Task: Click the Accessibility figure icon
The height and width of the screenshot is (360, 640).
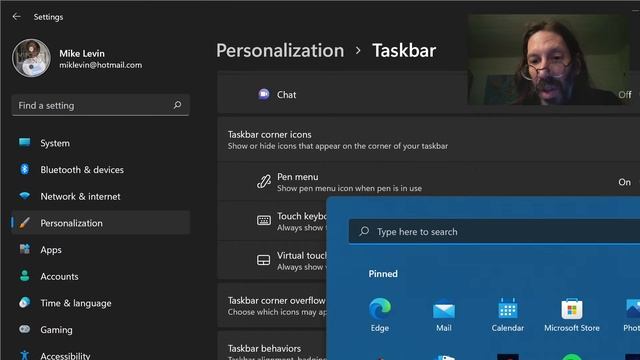Action: tap(24, 355)
